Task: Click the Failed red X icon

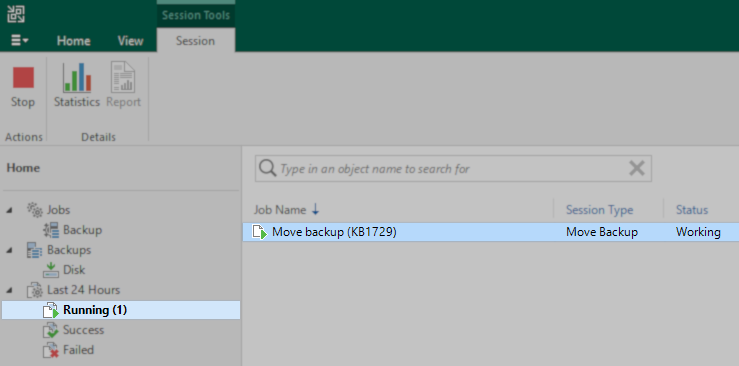Action: click(51, 350)
